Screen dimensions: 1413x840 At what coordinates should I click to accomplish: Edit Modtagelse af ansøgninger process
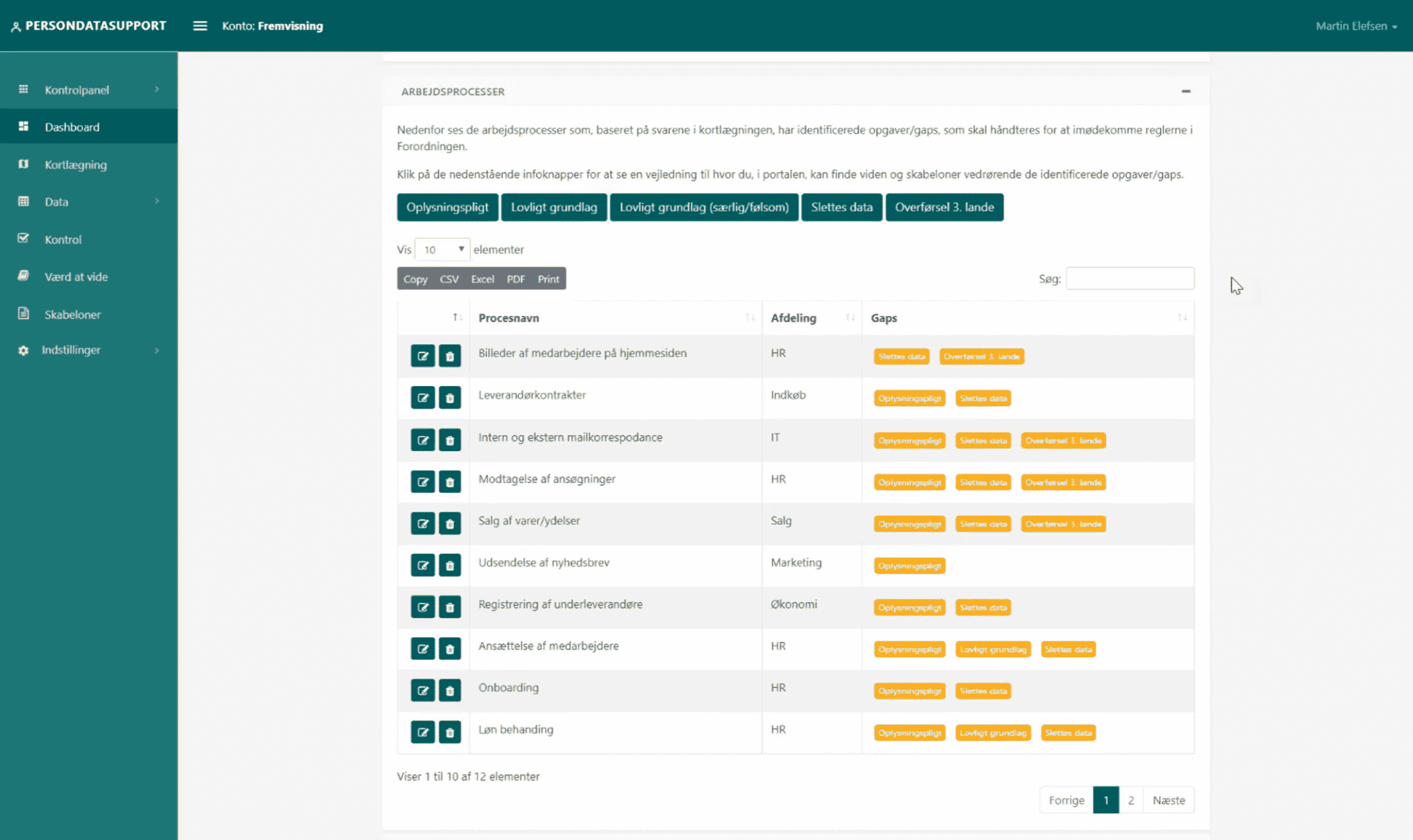tap(422, 482)
